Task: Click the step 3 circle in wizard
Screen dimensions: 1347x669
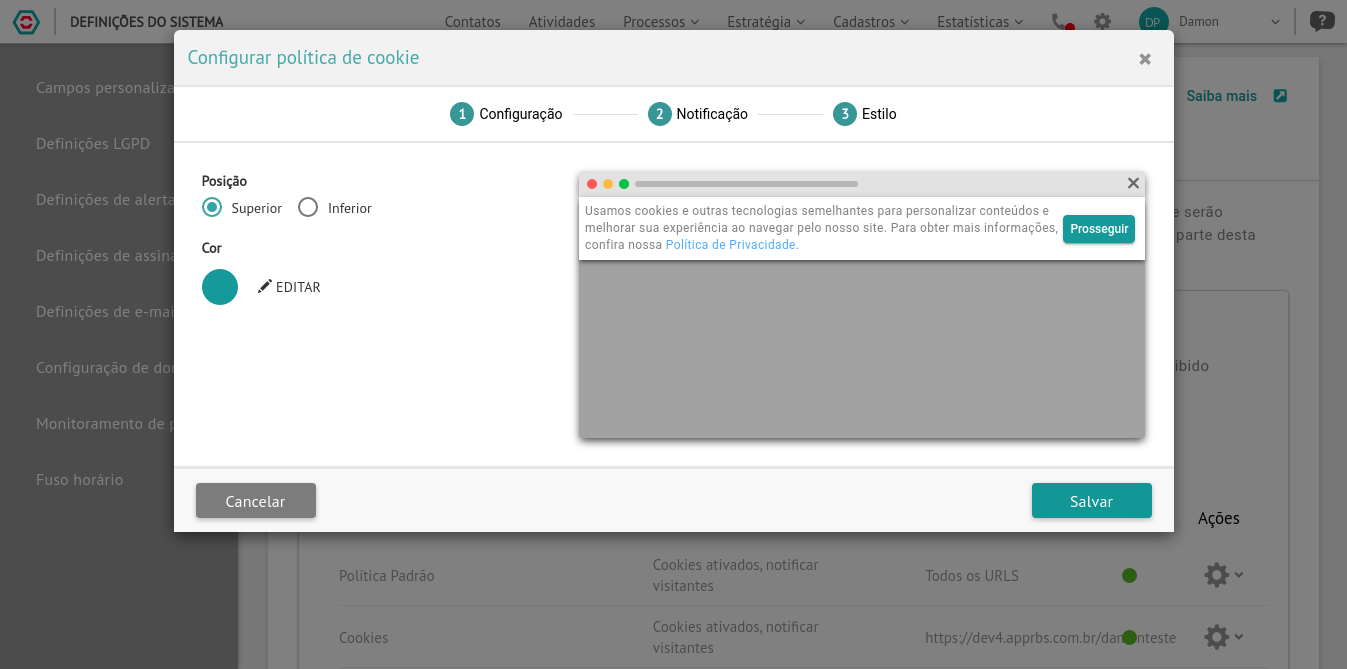Action: click(844, 114)
